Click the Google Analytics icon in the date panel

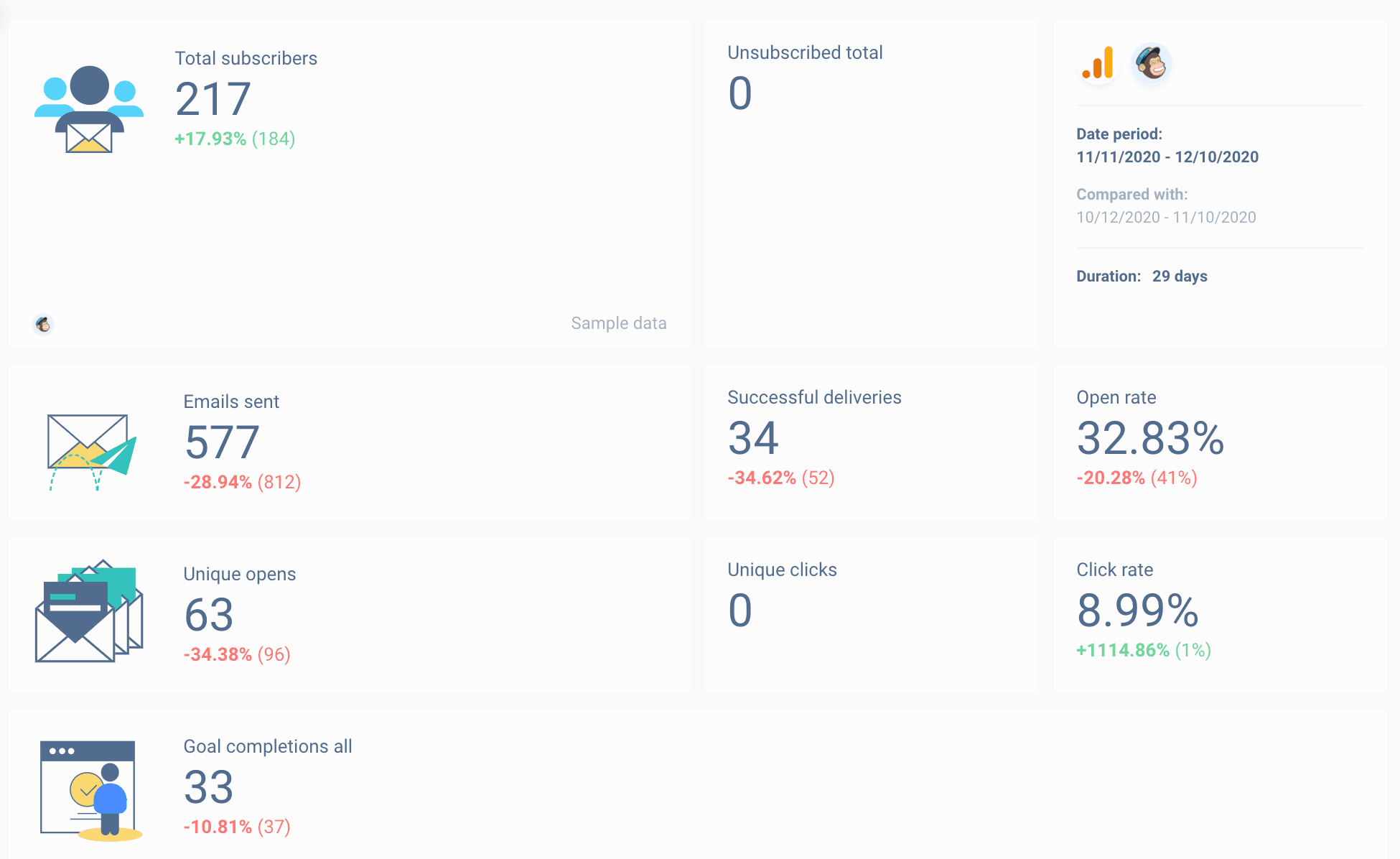(x=1096, y=65)
